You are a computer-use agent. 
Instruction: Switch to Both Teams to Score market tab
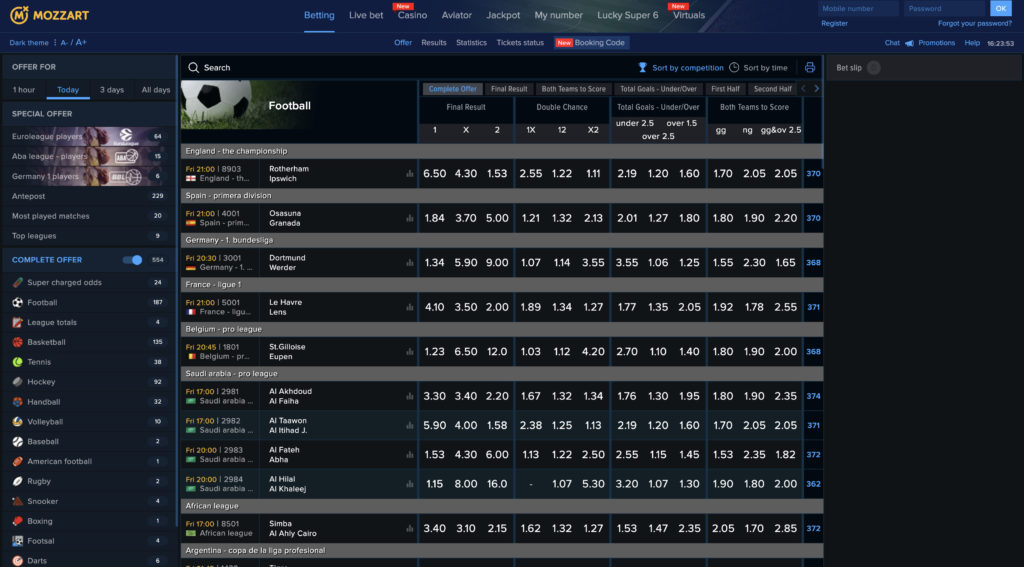[573, 89]
